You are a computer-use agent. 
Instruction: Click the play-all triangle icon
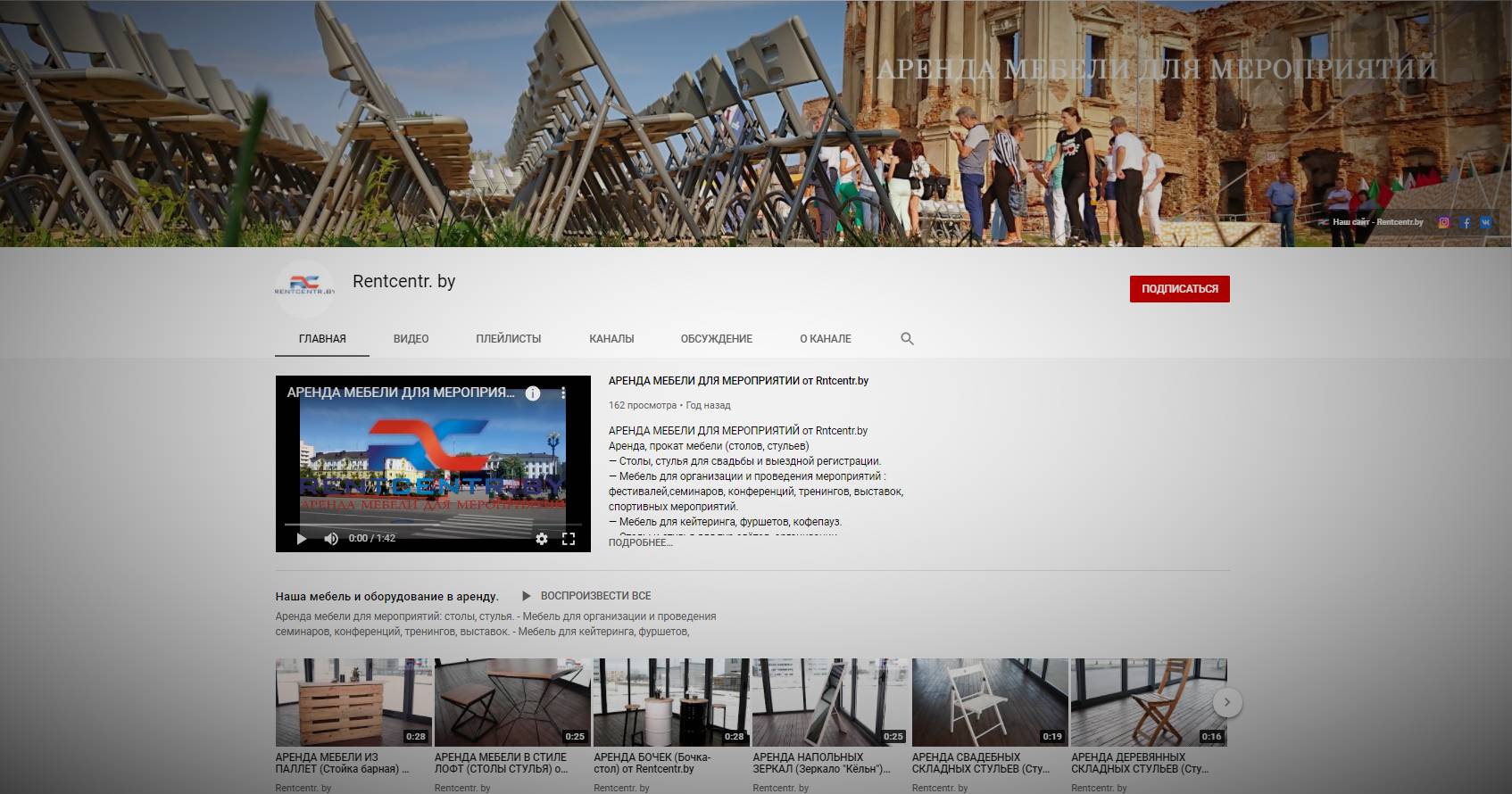coord(526,596)
